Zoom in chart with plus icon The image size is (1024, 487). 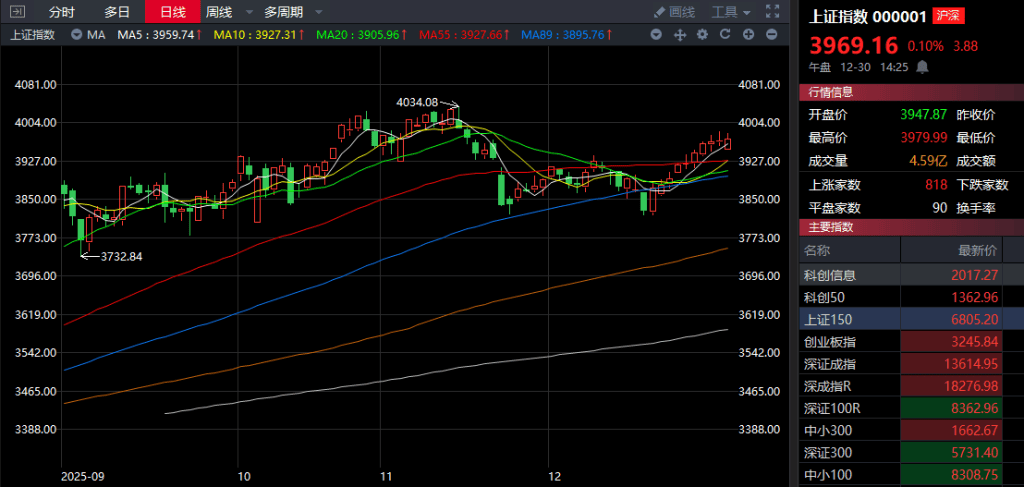[x=748, y=34]
